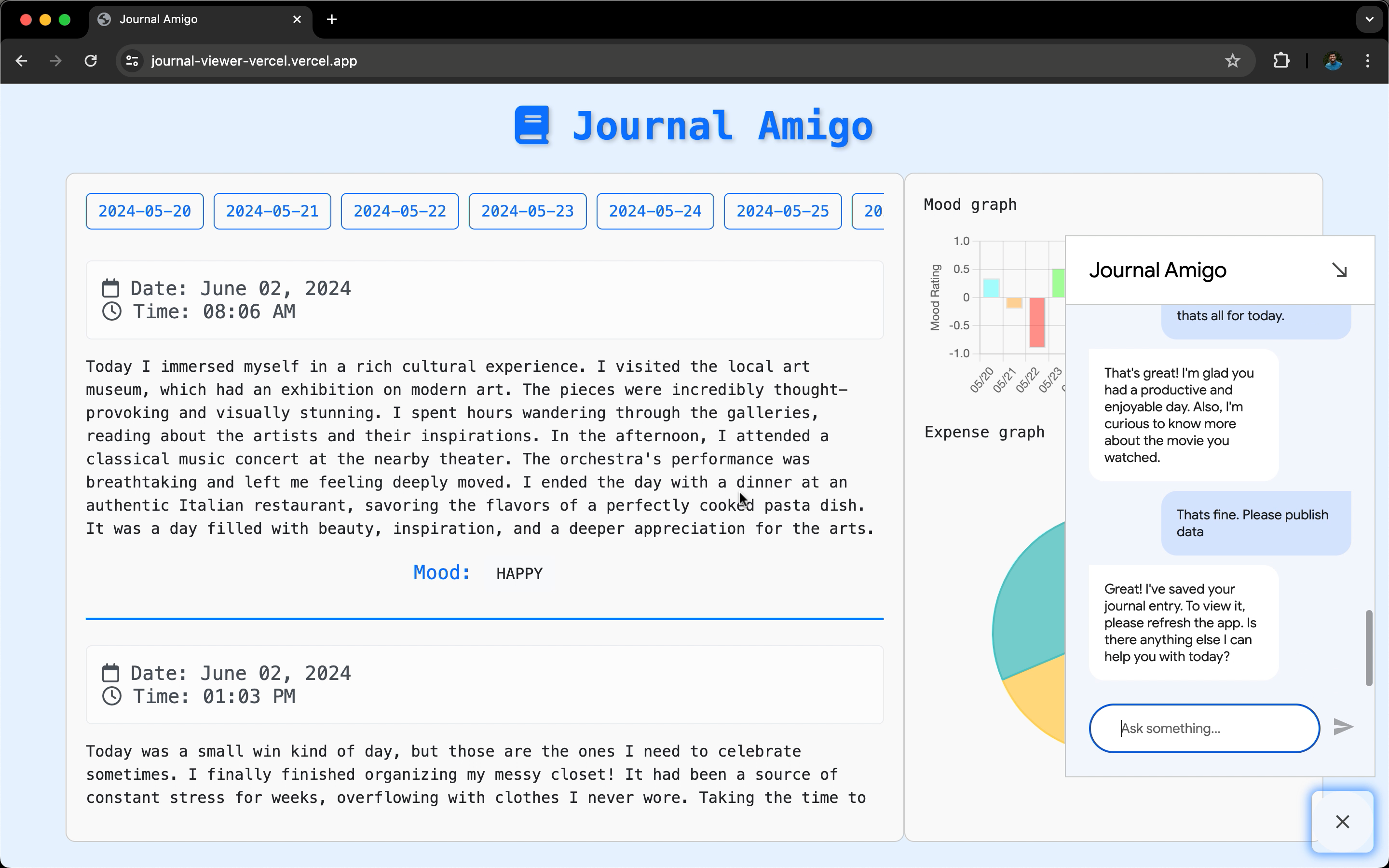Image resolution: width=1389 pixels, height=868 pixels.
Task: Minimize the Journal Amigo chat panel
Action: 1339,270
